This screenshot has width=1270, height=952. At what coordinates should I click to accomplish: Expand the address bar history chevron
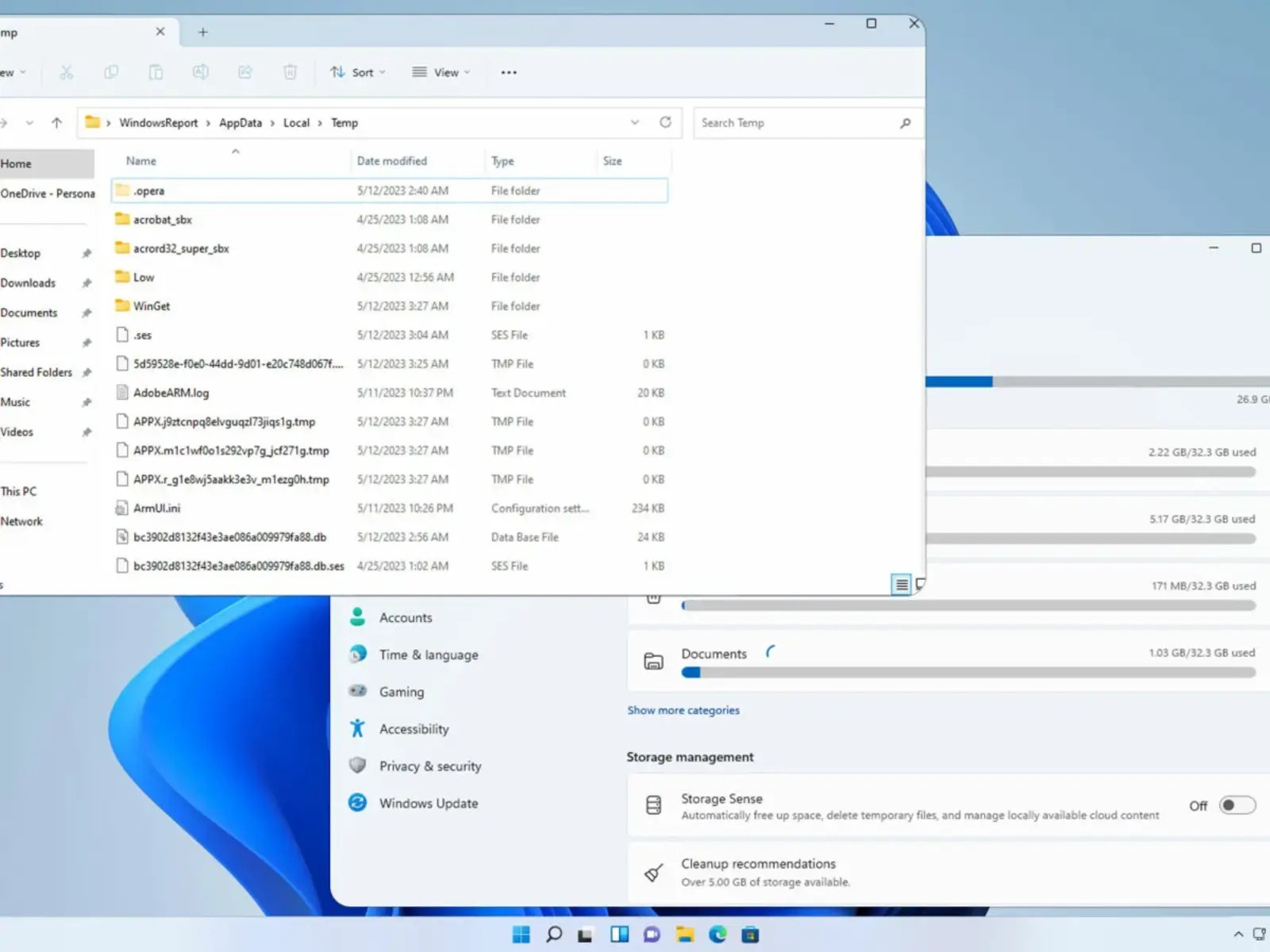(x=634, y=122)
